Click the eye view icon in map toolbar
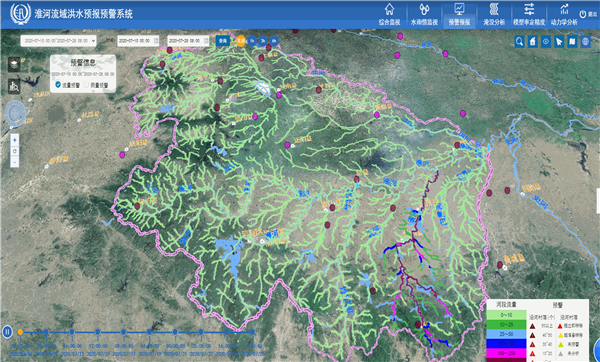 546,41
